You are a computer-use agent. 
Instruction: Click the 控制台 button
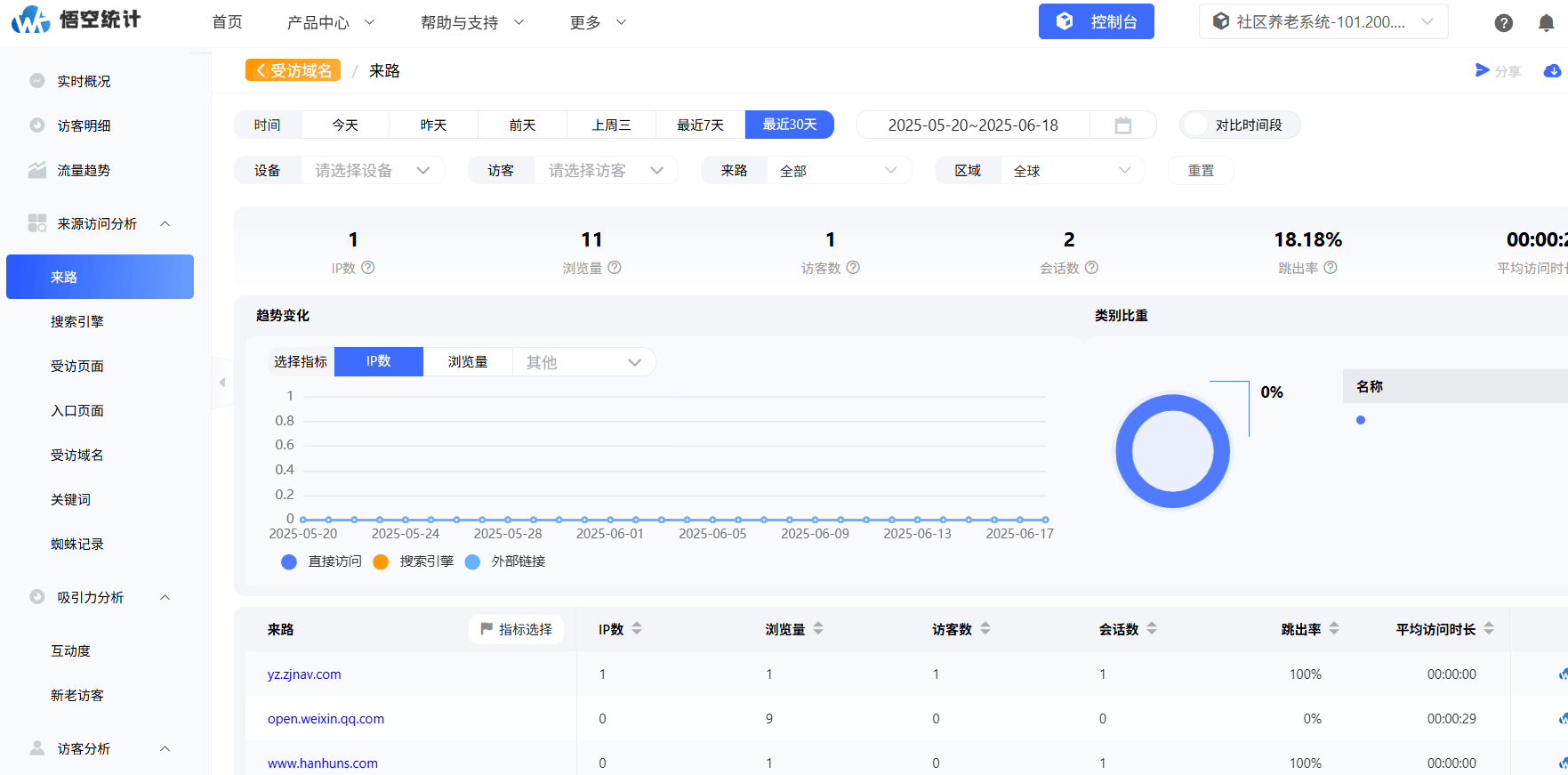pos(1096,21)
